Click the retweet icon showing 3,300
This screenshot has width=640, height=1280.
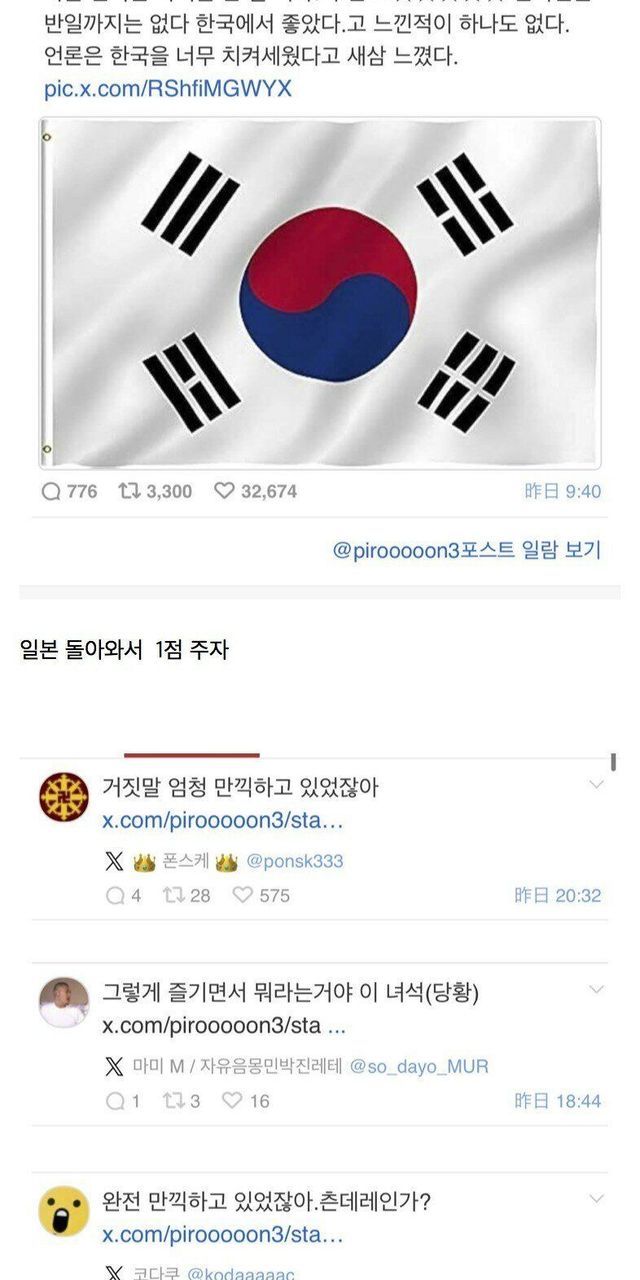click(130, 491)
